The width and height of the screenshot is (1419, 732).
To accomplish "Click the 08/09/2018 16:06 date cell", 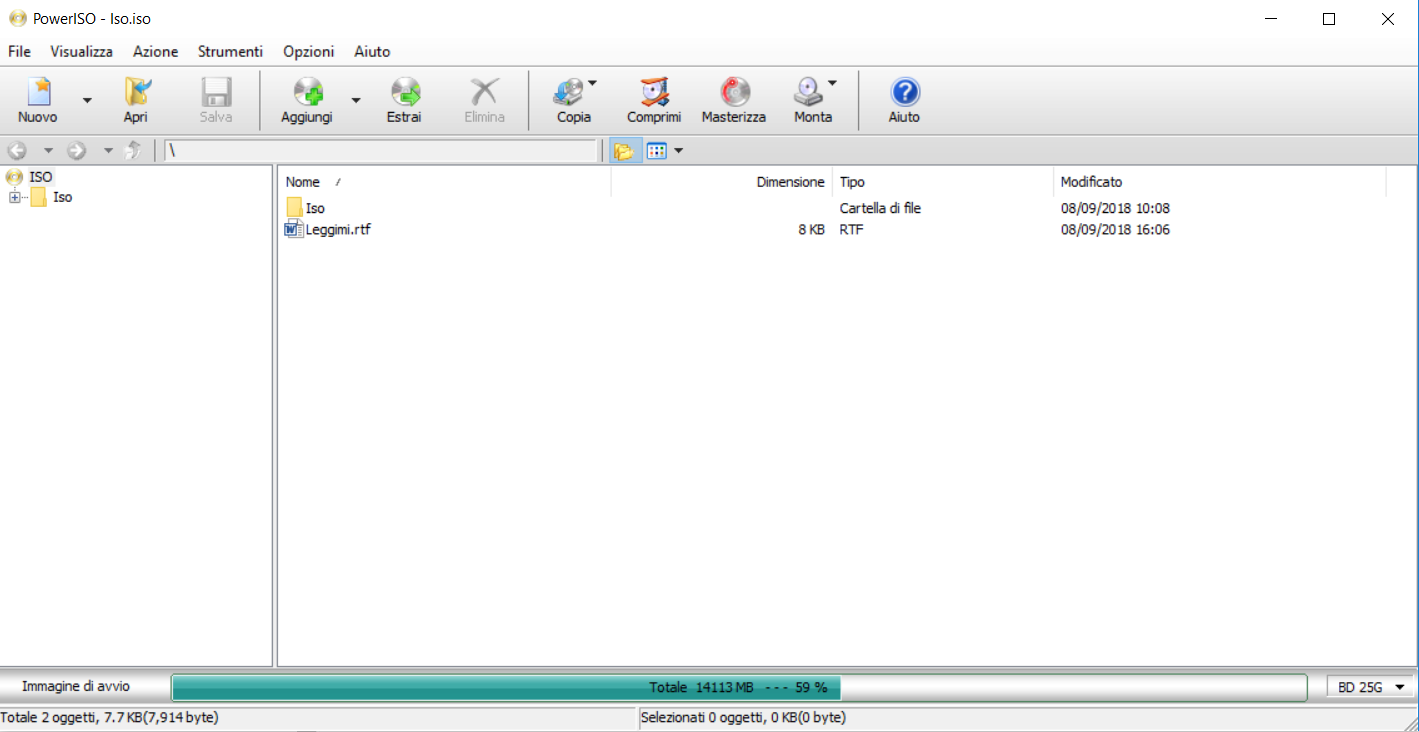I will point(1115,229).
